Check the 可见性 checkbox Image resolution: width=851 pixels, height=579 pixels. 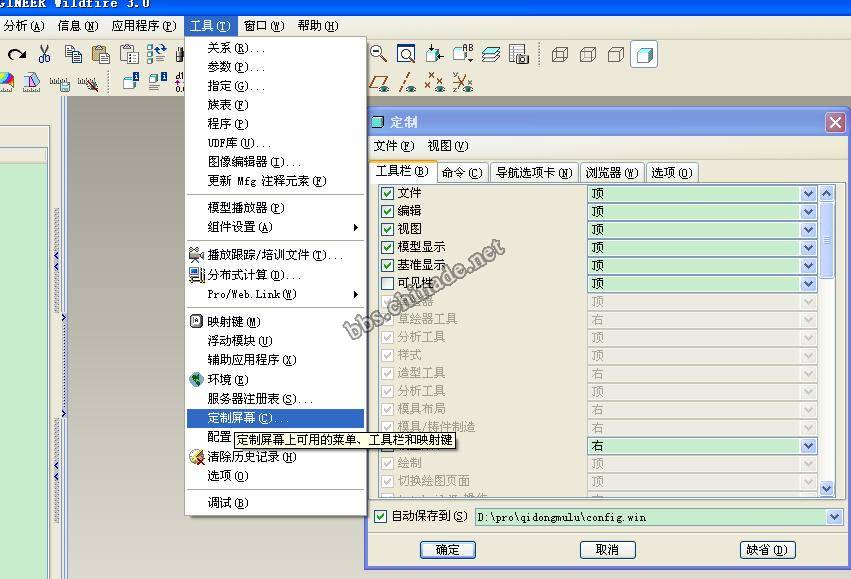pyautogui.click(x=387, y=283)
